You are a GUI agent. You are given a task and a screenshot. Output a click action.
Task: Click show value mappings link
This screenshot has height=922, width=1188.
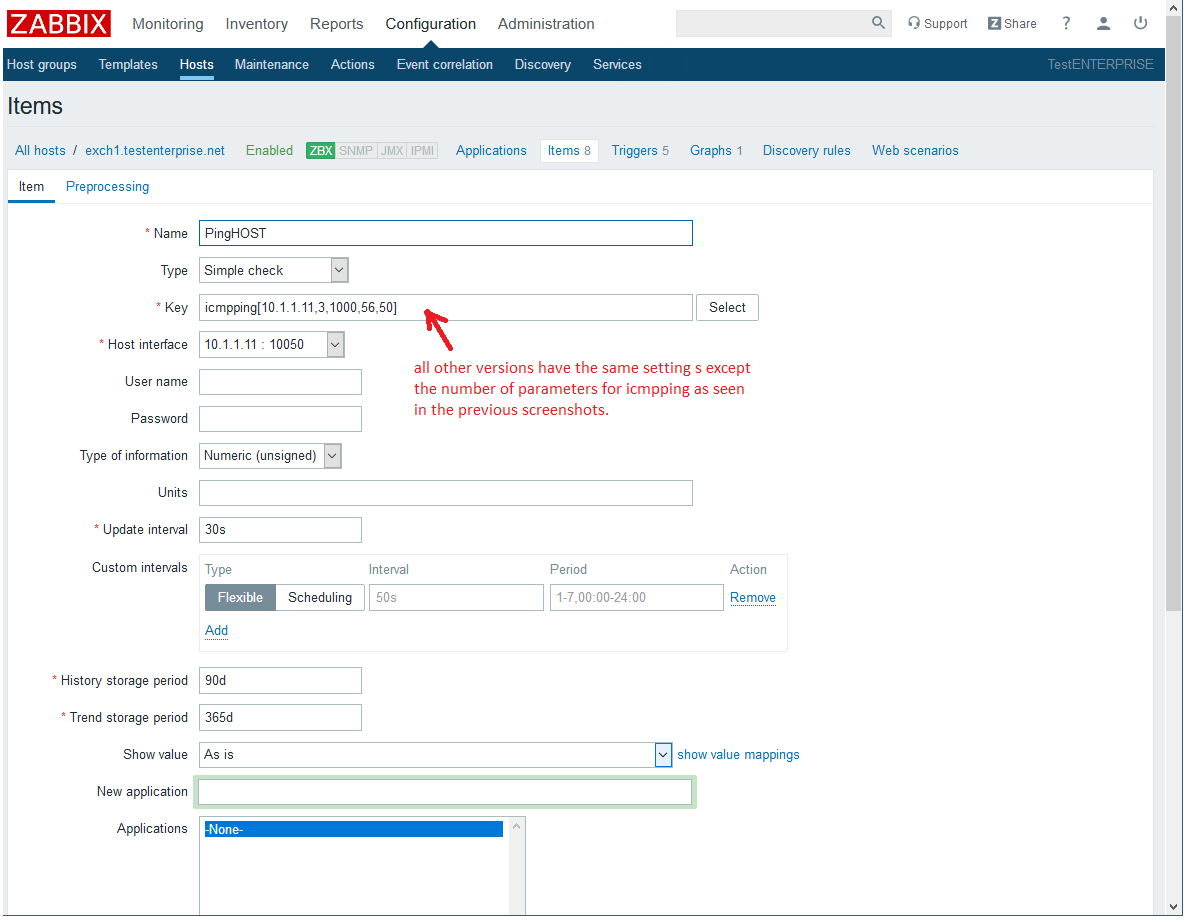click(738, 755)
